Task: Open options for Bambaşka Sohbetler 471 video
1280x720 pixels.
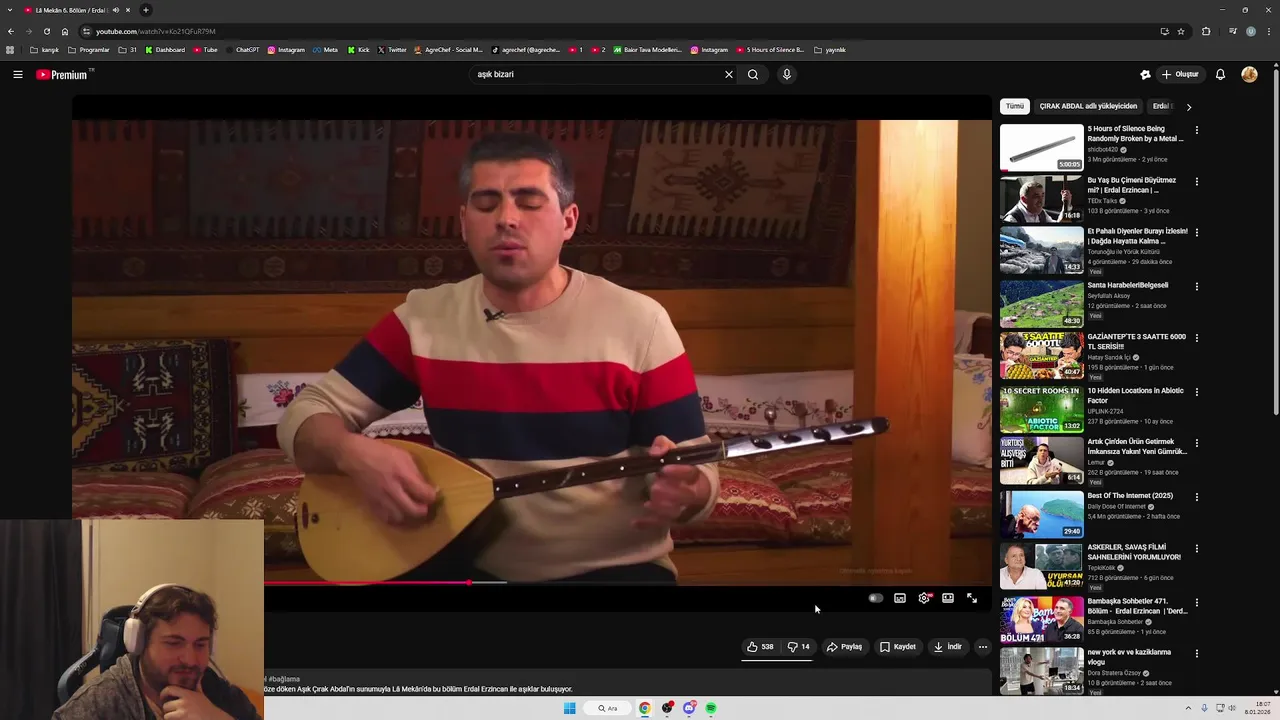Action: (x=1196, y=602)
